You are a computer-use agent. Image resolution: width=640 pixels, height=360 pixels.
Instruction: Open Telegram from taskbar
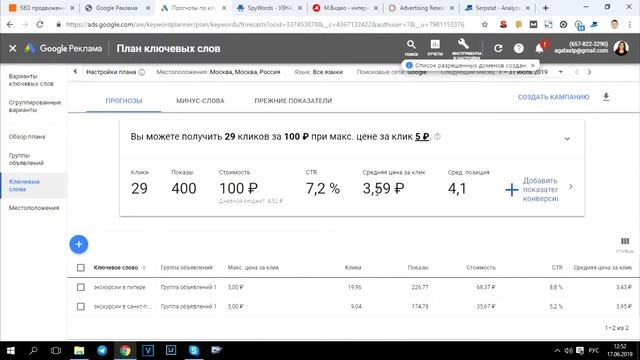[x=102, y=351]
